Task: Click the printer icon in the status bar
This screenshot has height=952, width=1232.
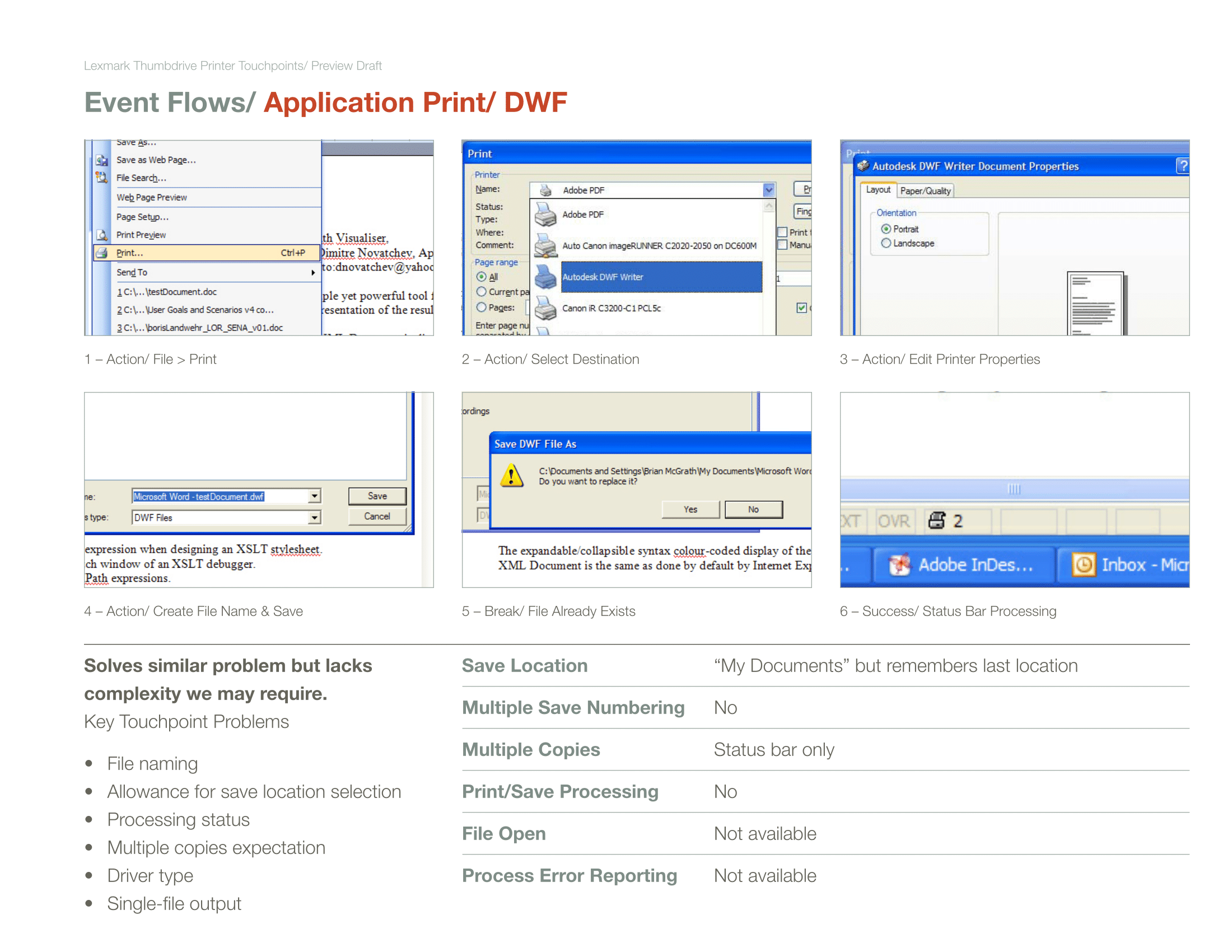Action: coord(937,520)
